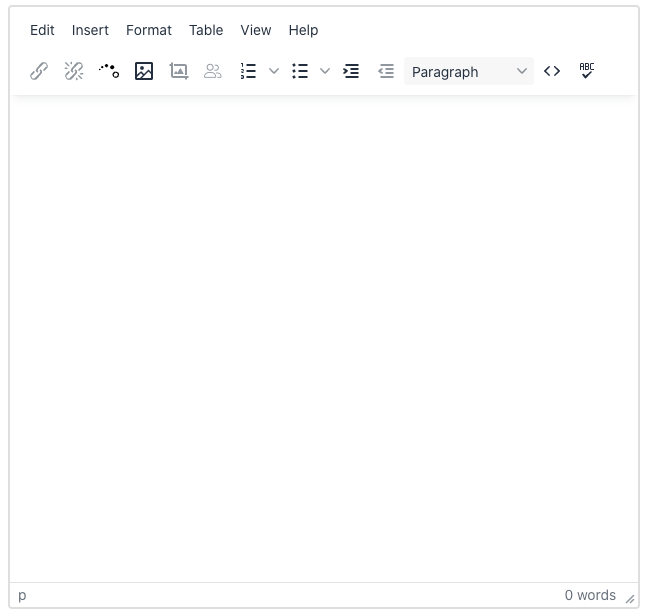
Task: Open the Insert menu
Action: (x=90, y=30)
